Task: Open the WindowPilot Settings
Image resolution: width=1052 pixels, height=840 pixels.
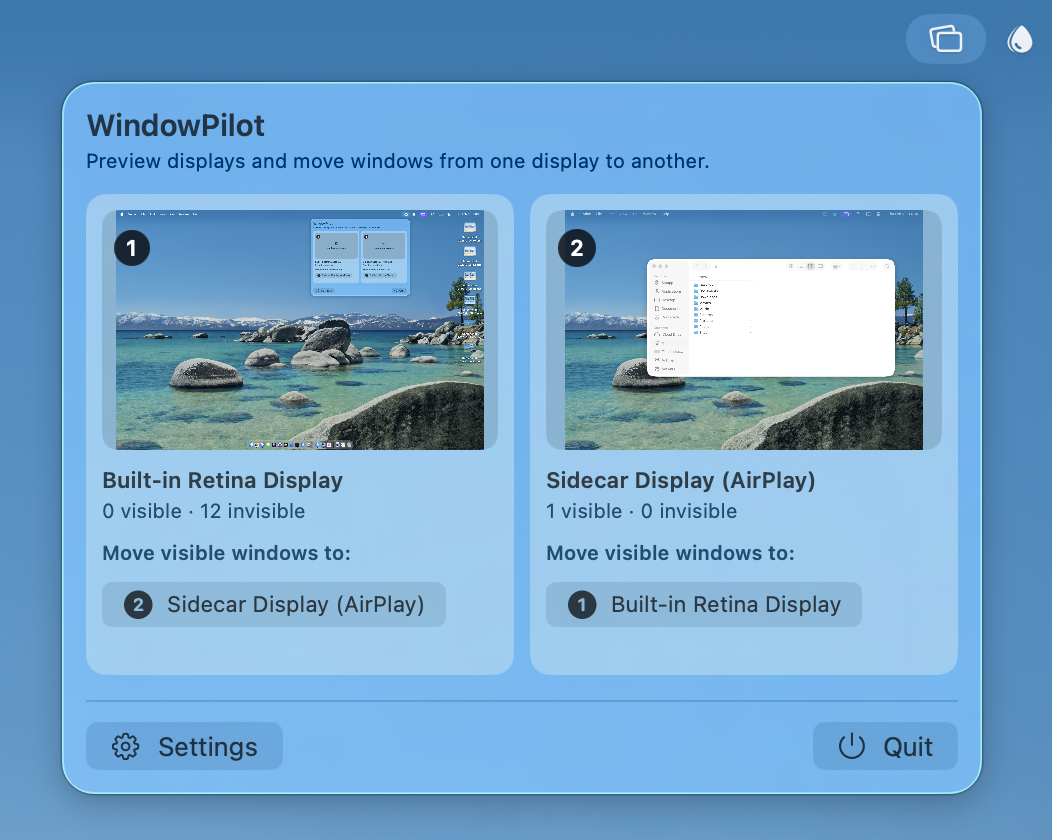Action: point(184,746)
